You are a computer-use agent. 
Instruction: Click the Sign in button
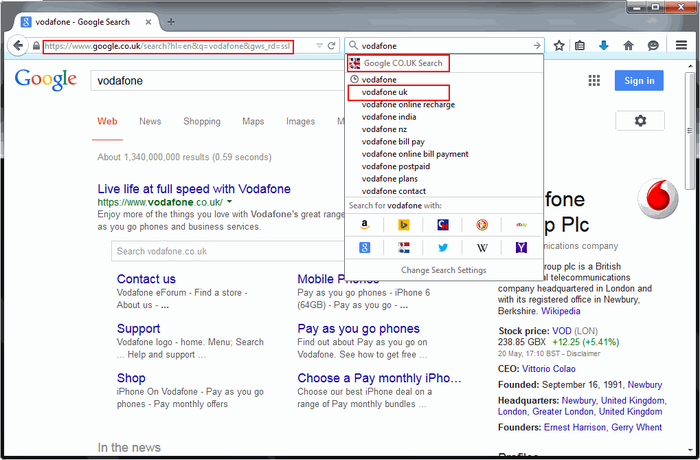[x=639, y=80]
